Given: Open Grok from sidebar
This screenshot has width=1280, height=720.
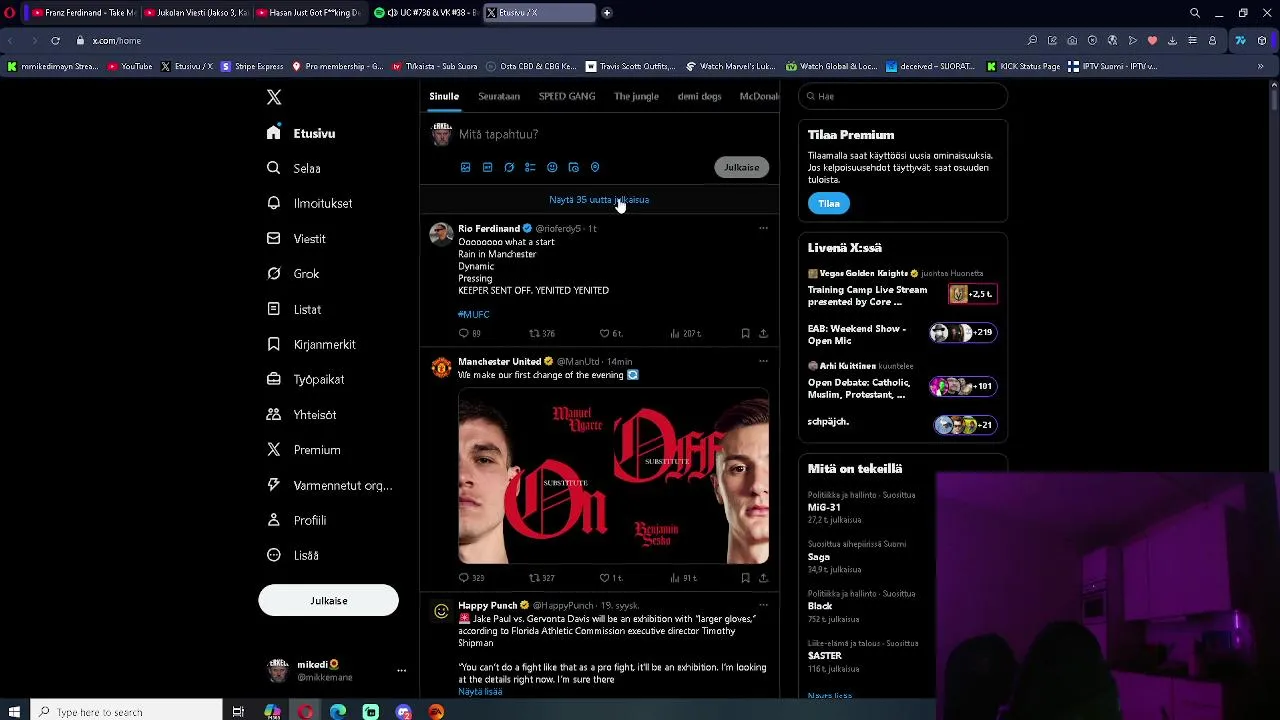Looking at the screenshot, I should tap(293, 274).
